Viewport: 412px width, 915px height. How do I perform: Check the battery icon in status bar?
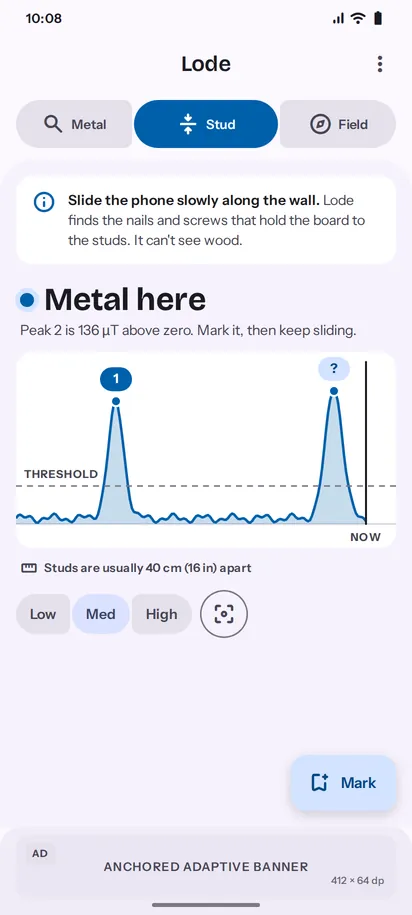coord(378,18)
